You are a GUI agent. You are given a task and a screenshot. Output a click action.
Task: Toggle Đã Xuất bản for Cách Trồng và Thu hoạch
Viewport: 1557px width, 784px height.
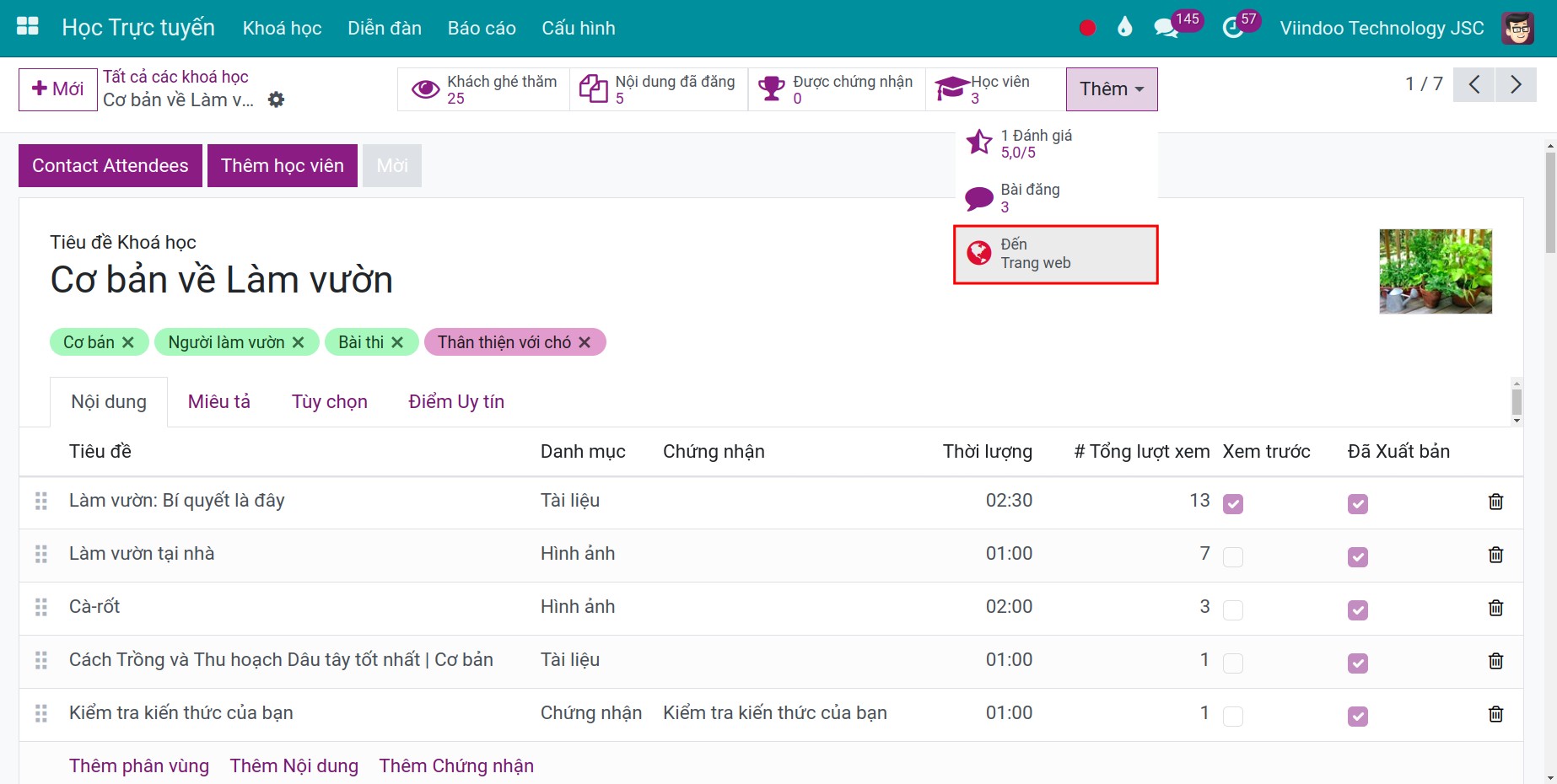pyautogui.click(x=1358, y=663)
